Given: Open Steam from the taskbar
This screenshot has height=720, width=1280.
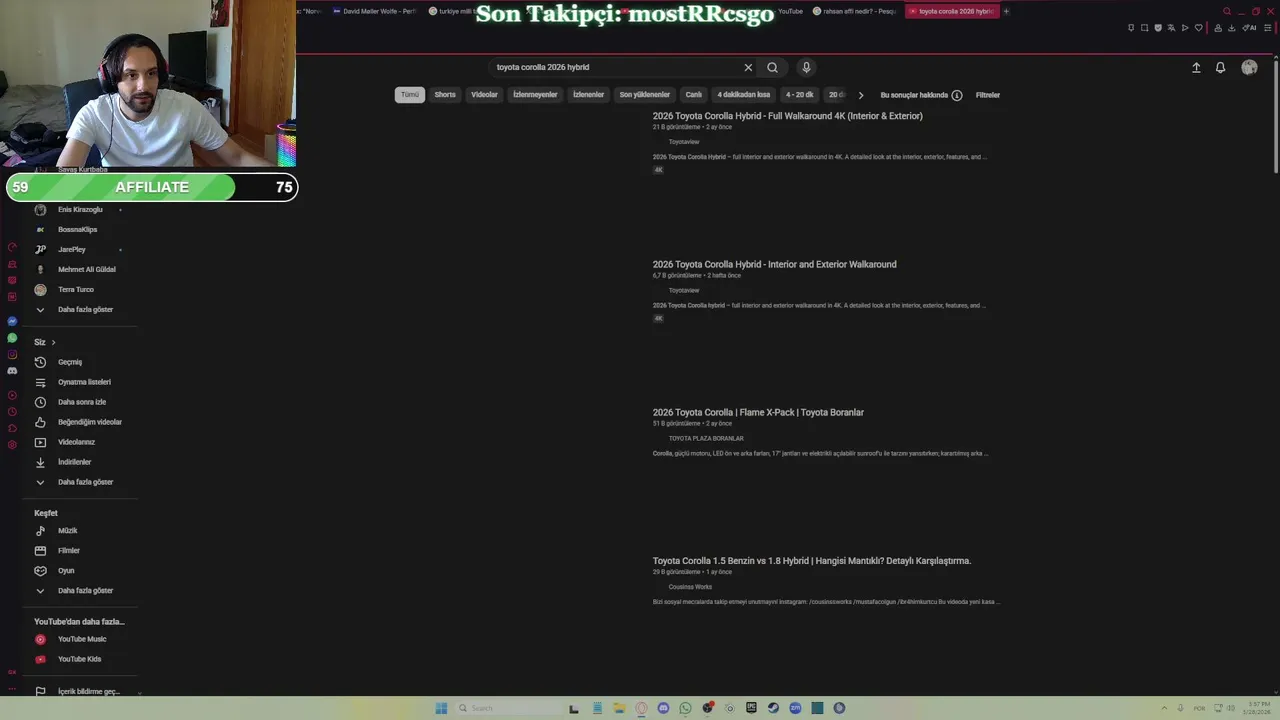Looking at the screenshot, I should [x=773, y=708].
